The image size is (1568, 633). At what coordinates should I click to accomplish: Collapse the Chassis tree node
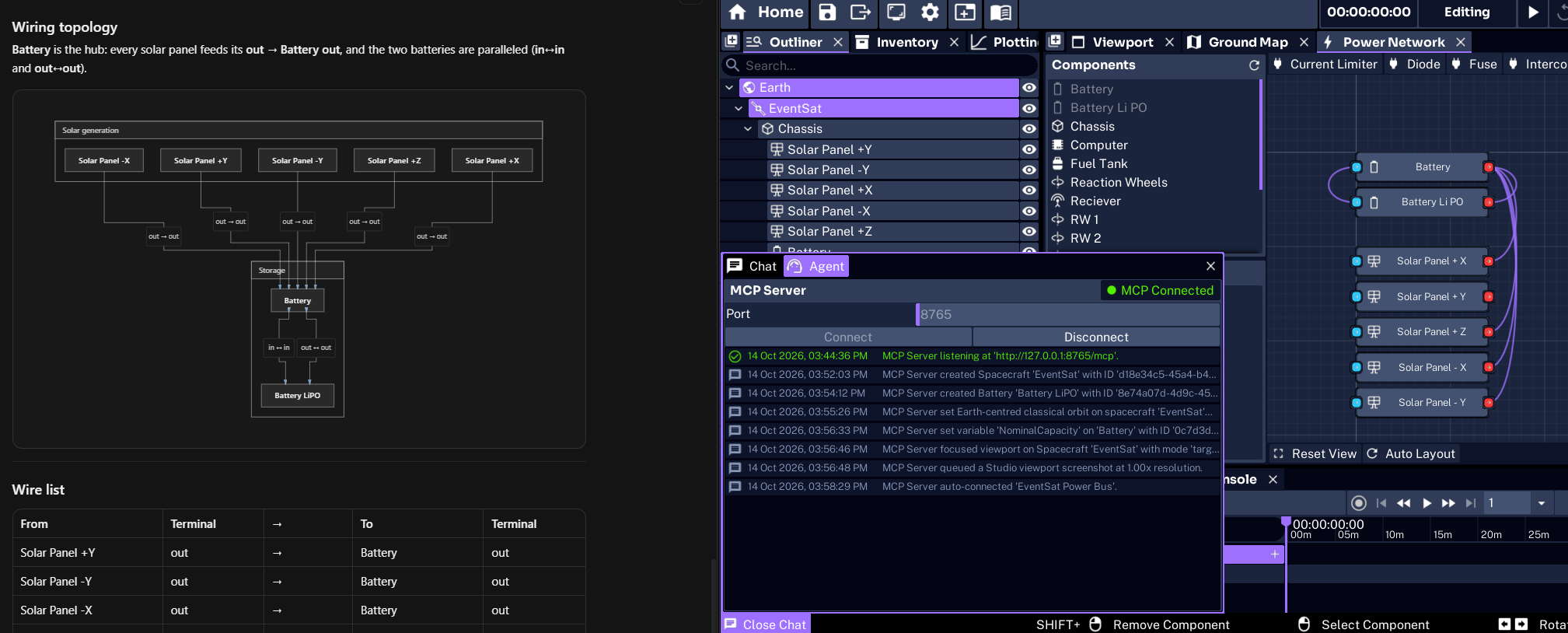click(748, 129)
